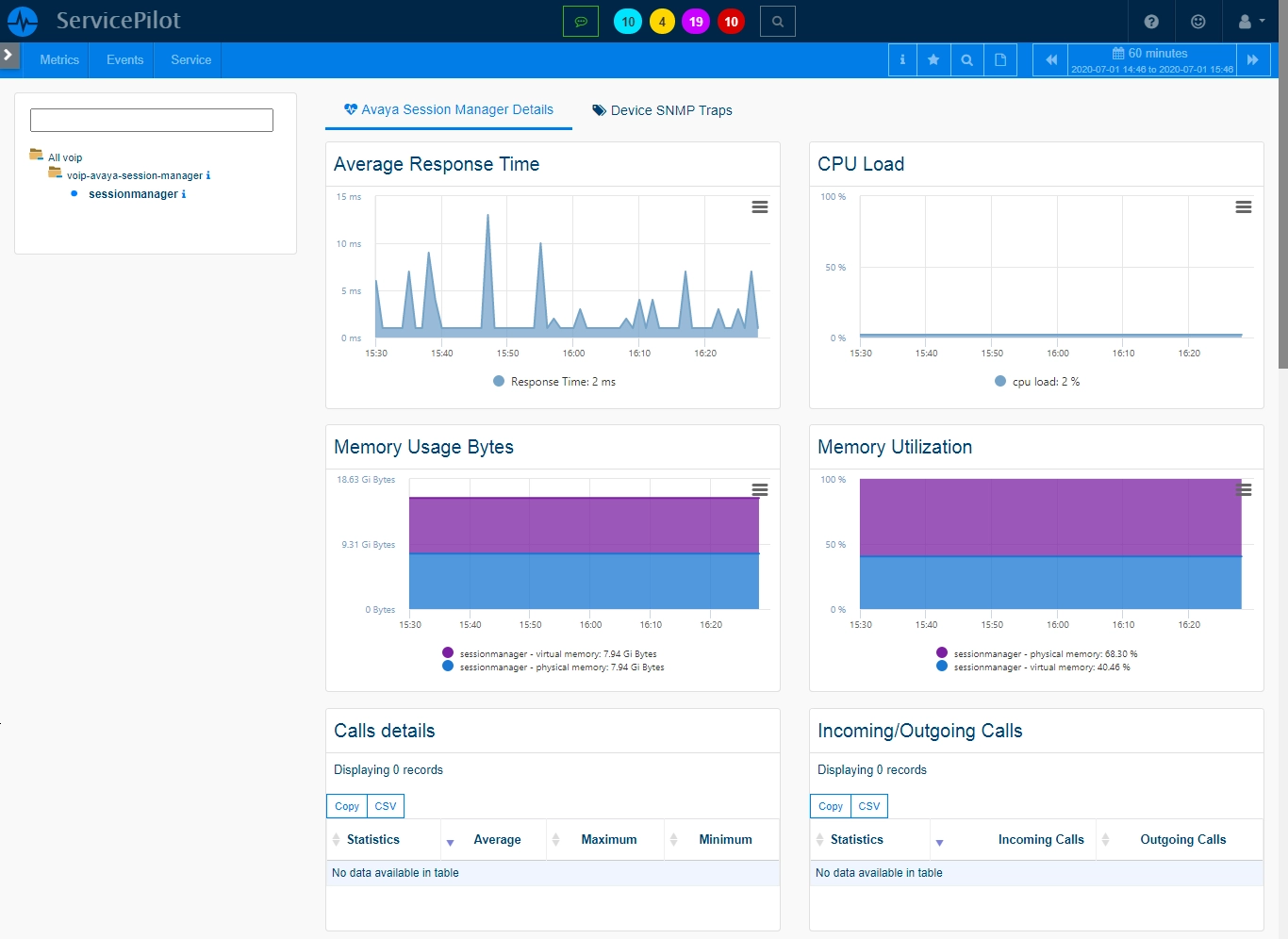Switch to the Device SNMP Traps tab
Image resolution: width=1288 pixels, height=939 pixels.
tap(662, 110)
